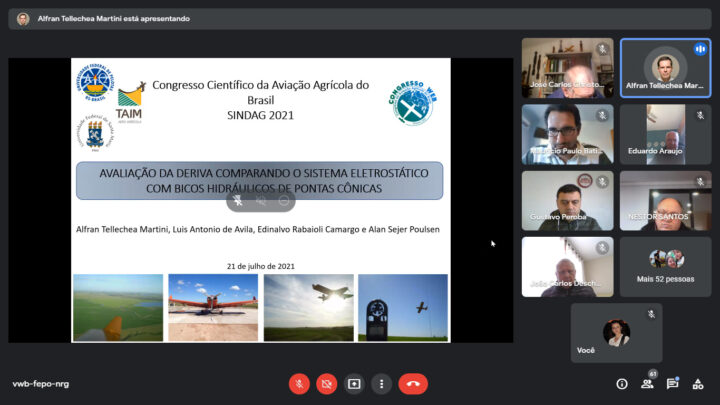This screenshot has width=720, height=405.
Task: Open meeting details info icon
Action: click(x=622, y=383)
